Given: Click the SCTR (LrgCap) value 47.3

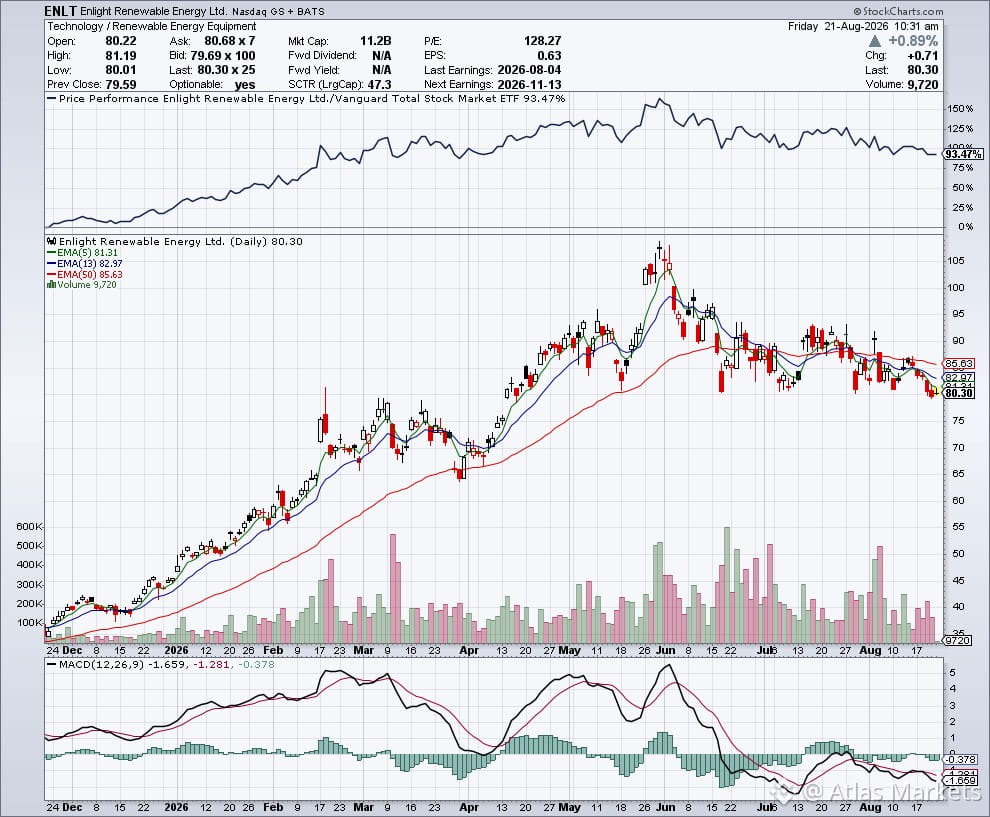Looking at the screenshot, I should pos(379,85).
